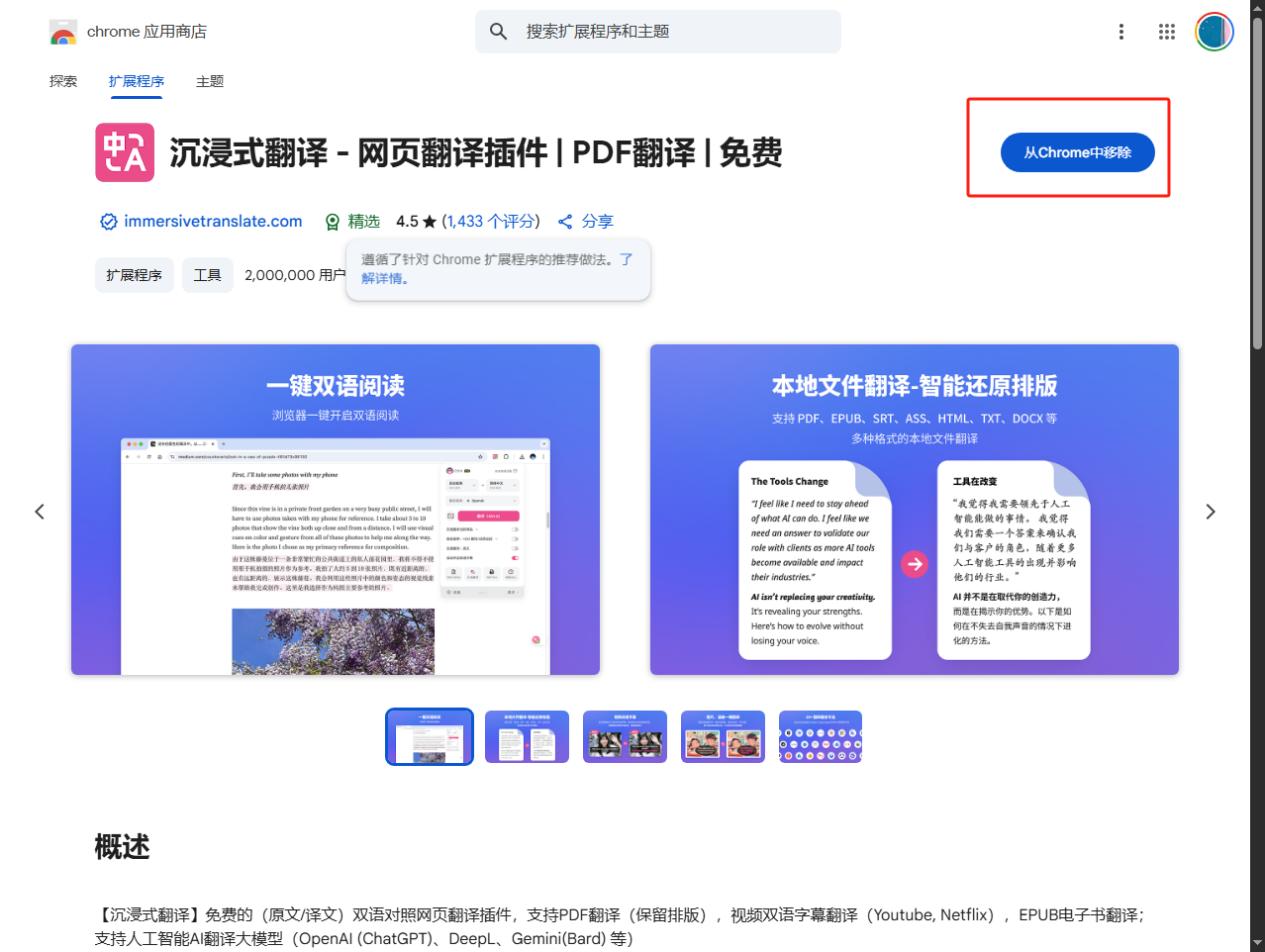Click the 2,000,000 用户 user count text
The width and height of the screenshot is (1265, 952).
click(x=295, y=275)
